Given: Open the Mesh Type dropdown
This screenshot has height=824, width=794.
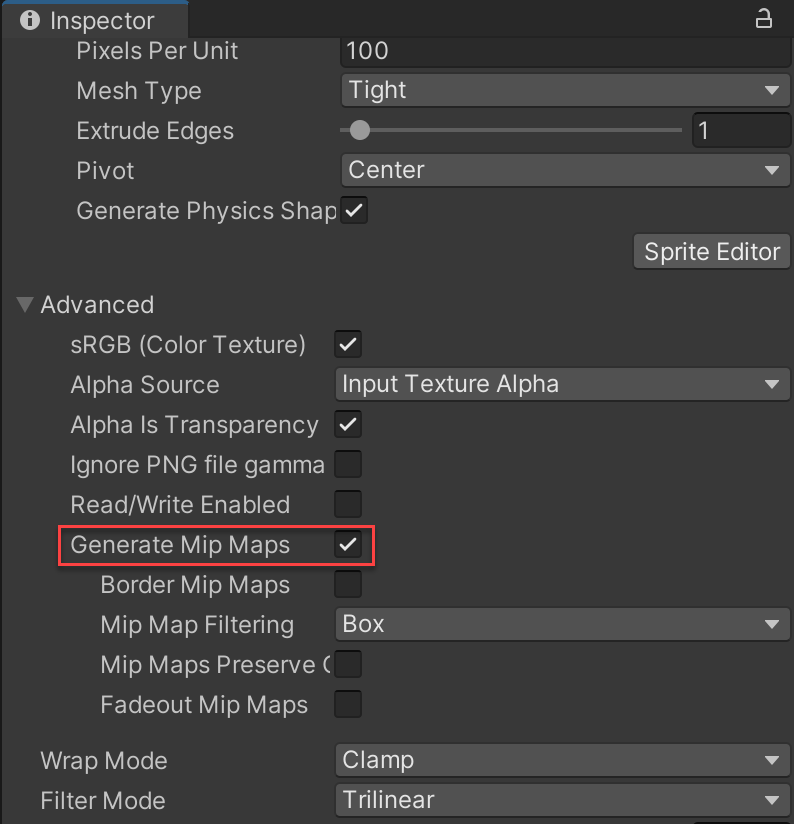Looking at the screenshot, I should tap(565, 91).
